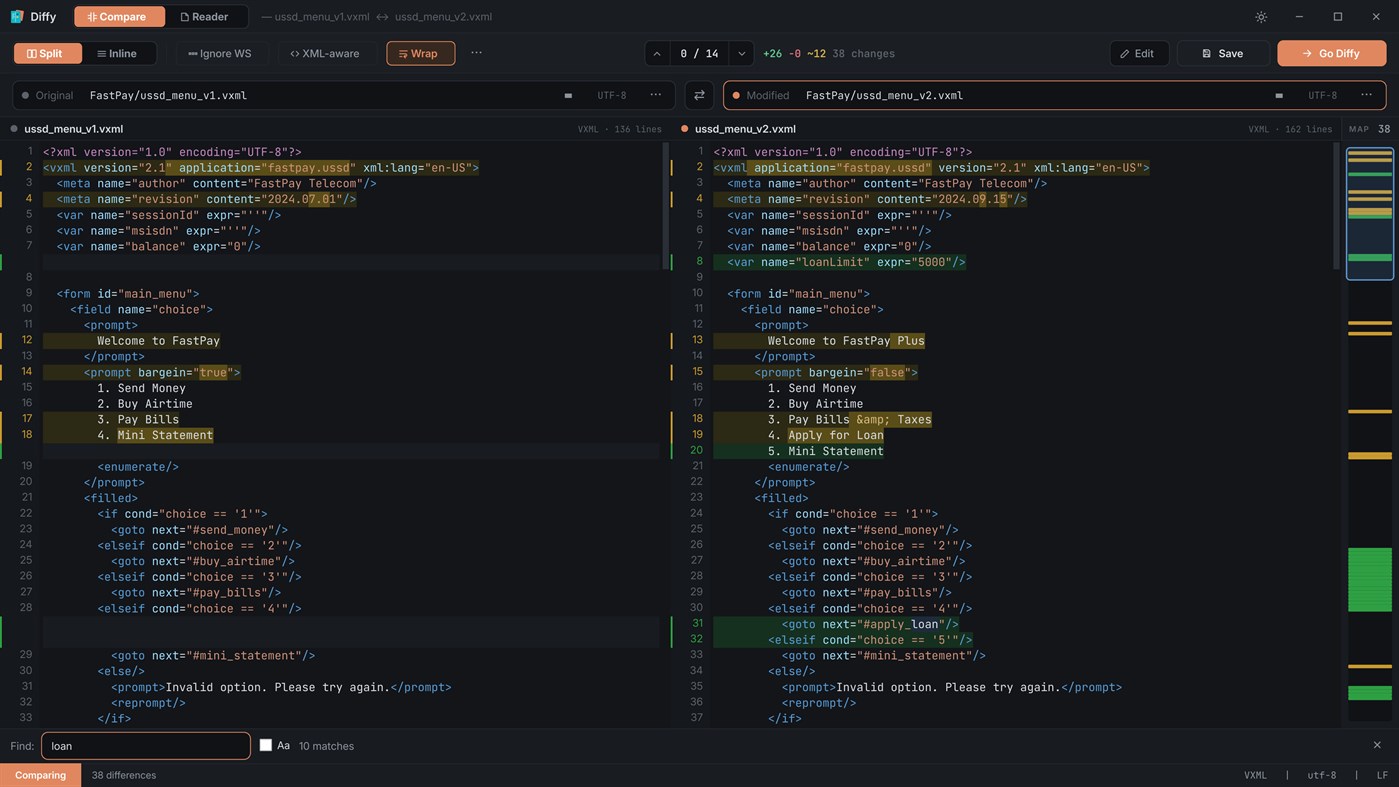Image resolution: width=1399 pixels, height=787 pixels.
Task: Jump to the next change
Action: [x=741, y=54]
